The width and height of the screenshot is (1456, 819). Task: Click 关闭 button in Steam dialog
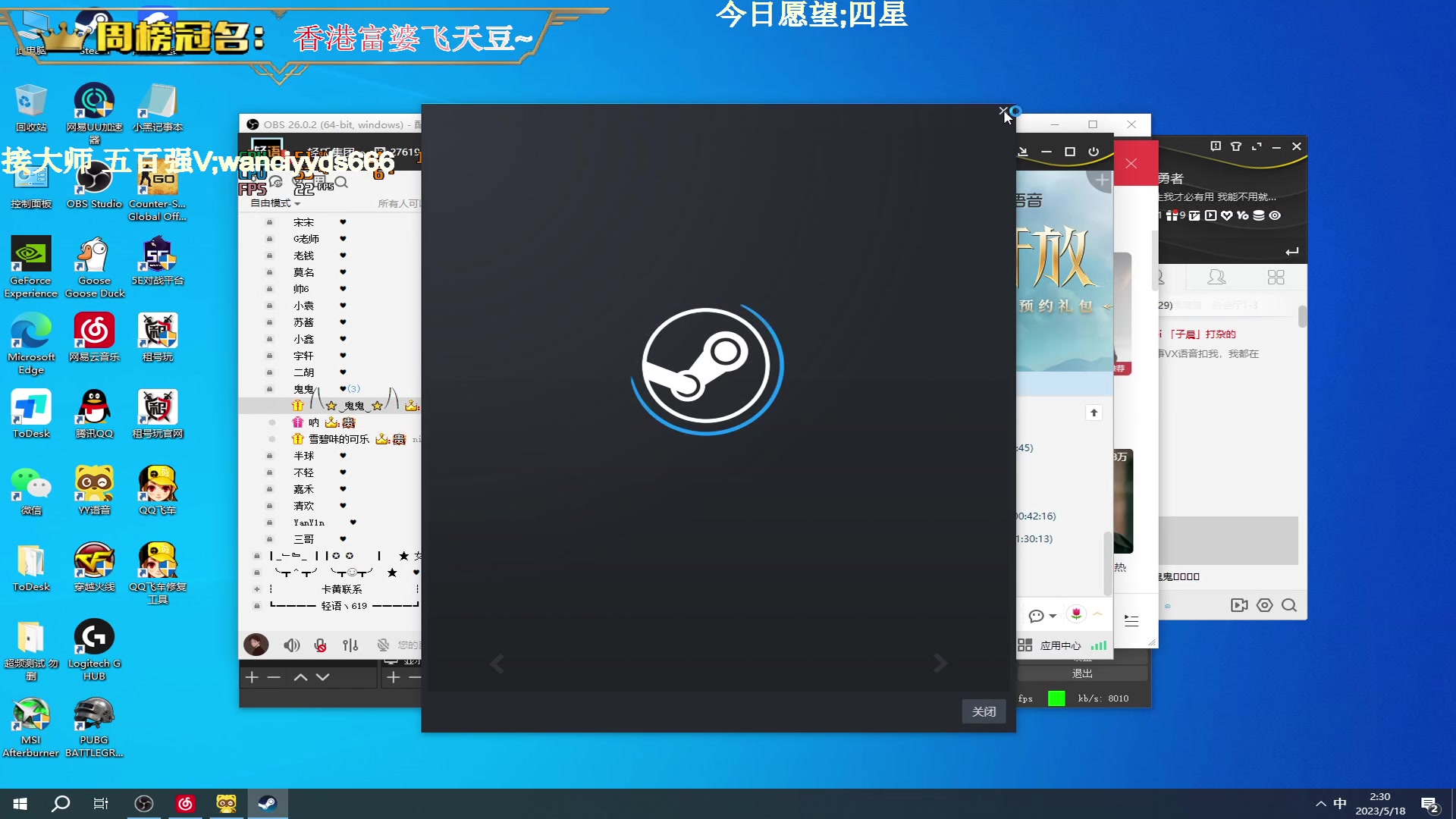(x=984, y=711)
